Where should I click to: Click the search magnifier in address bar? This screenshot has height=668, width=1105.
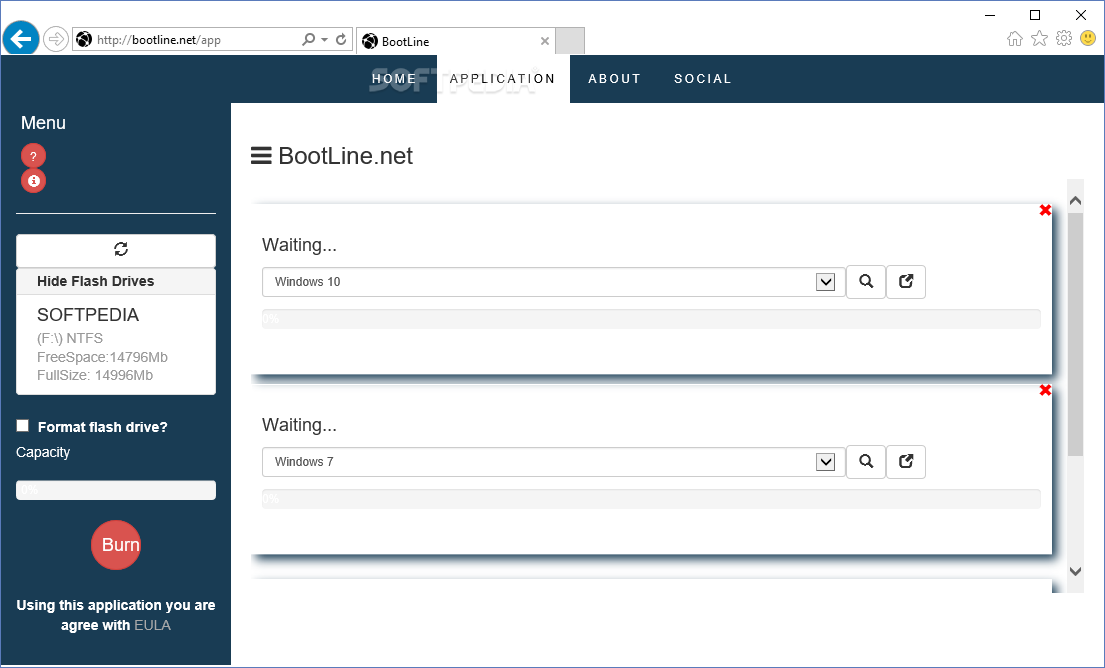coord(308,39)
